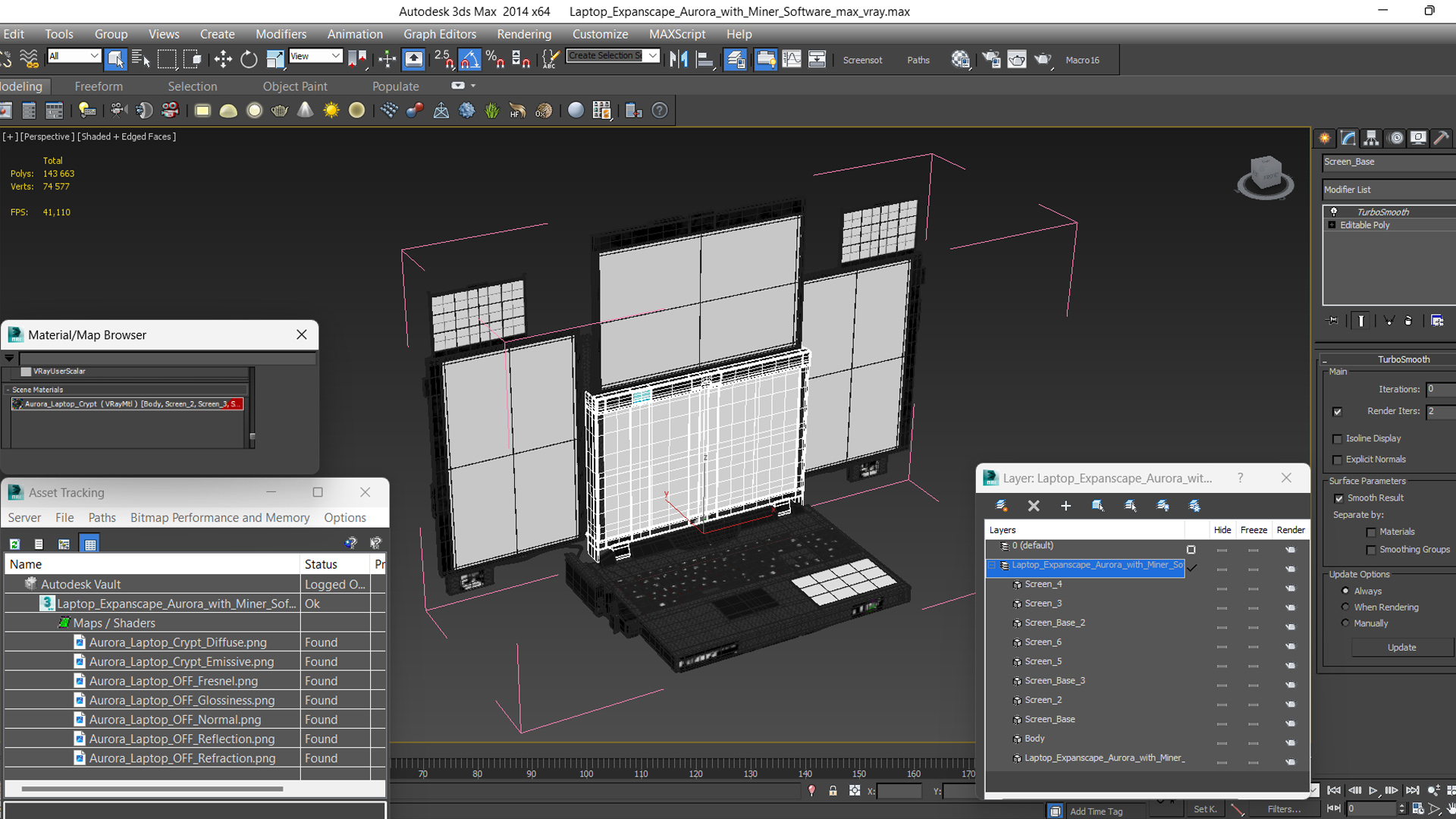
Task: Open the Rendering menu
Action: tap(524, 34)
